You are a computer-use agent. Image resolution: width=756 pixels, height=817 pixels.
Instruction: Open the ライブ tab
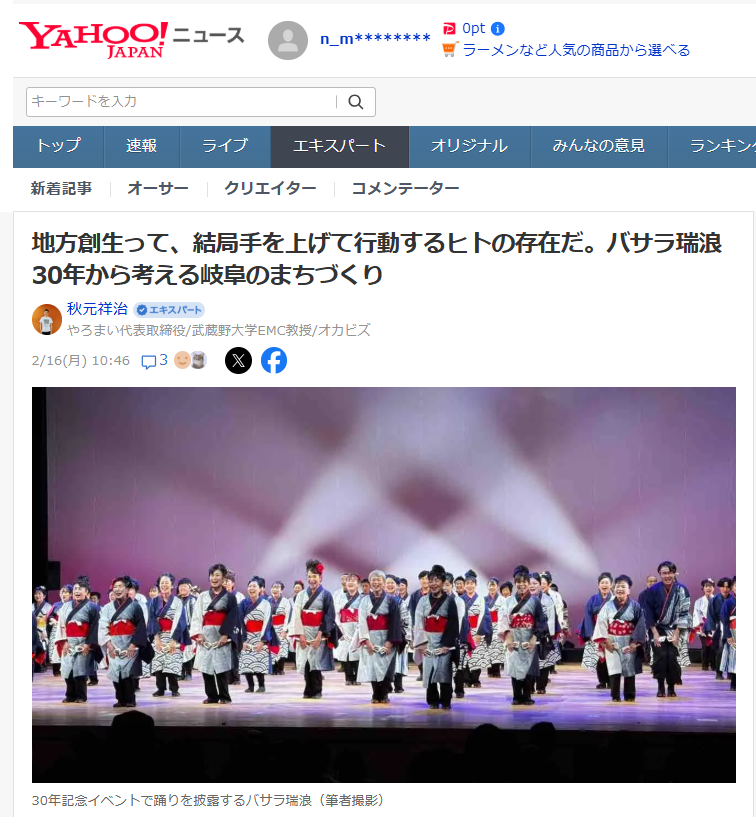[x=225, y=146]
